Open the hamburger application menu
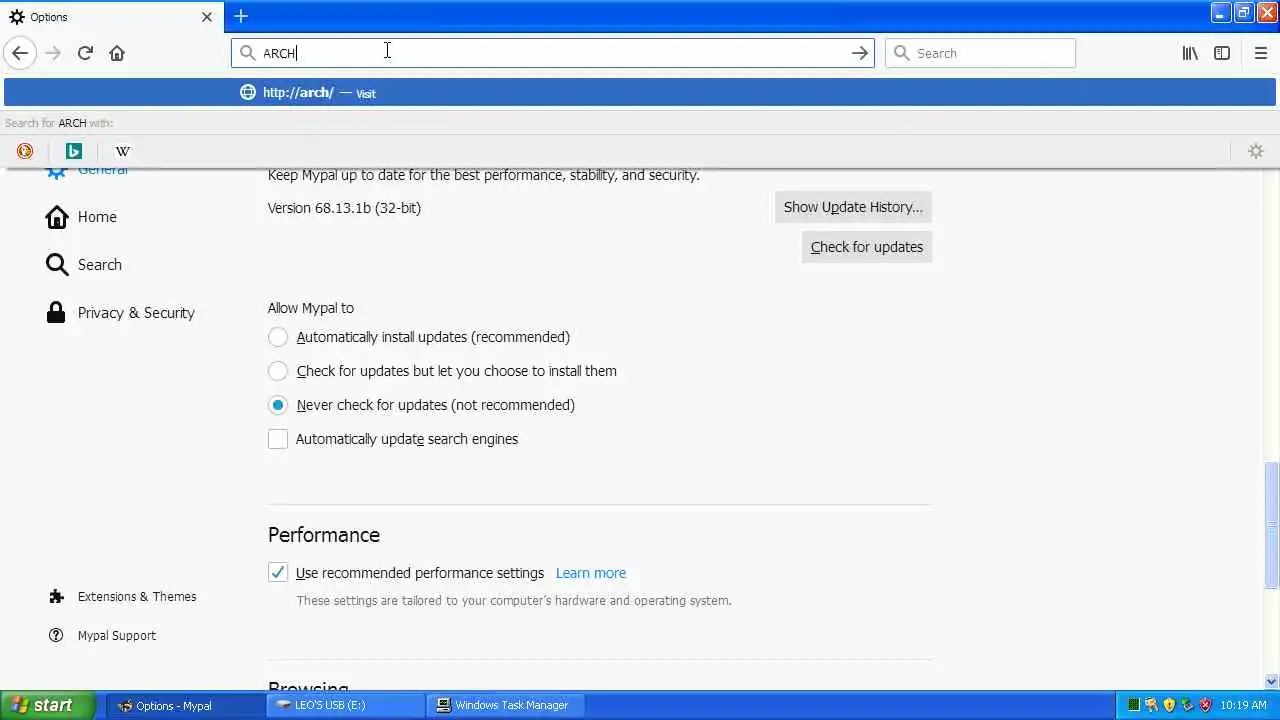Screen dimensions: 1280x720 pyautogui.click(x=1260, y=53)
